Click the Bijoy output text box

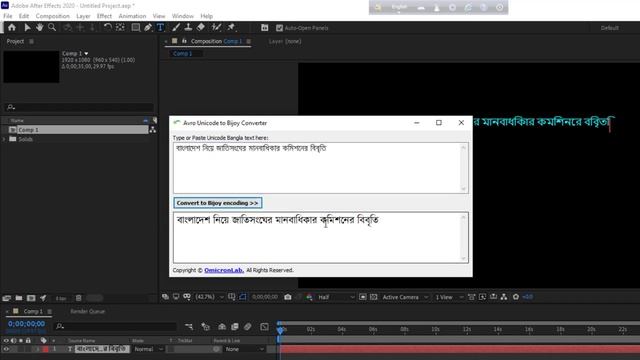tap(320, 238)
